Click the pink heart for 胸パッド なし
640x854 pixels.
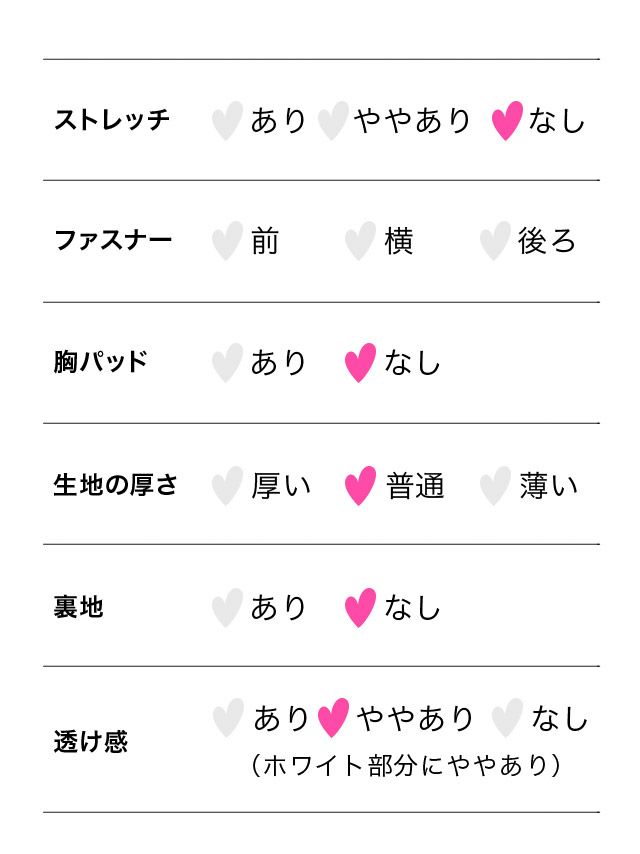(360, 363)
